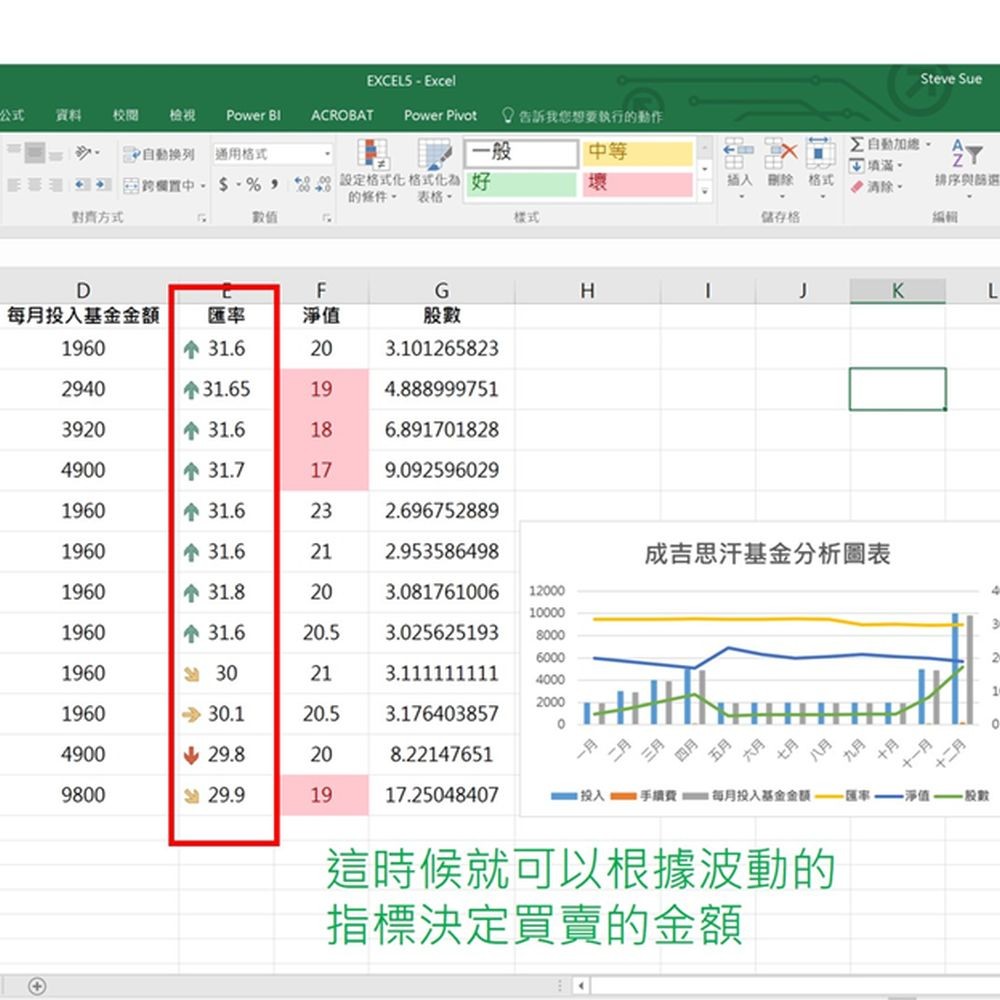This screenshot has height=1000, width=1000.
Task: Align text right in the alignment group
Action: point(56,185)
